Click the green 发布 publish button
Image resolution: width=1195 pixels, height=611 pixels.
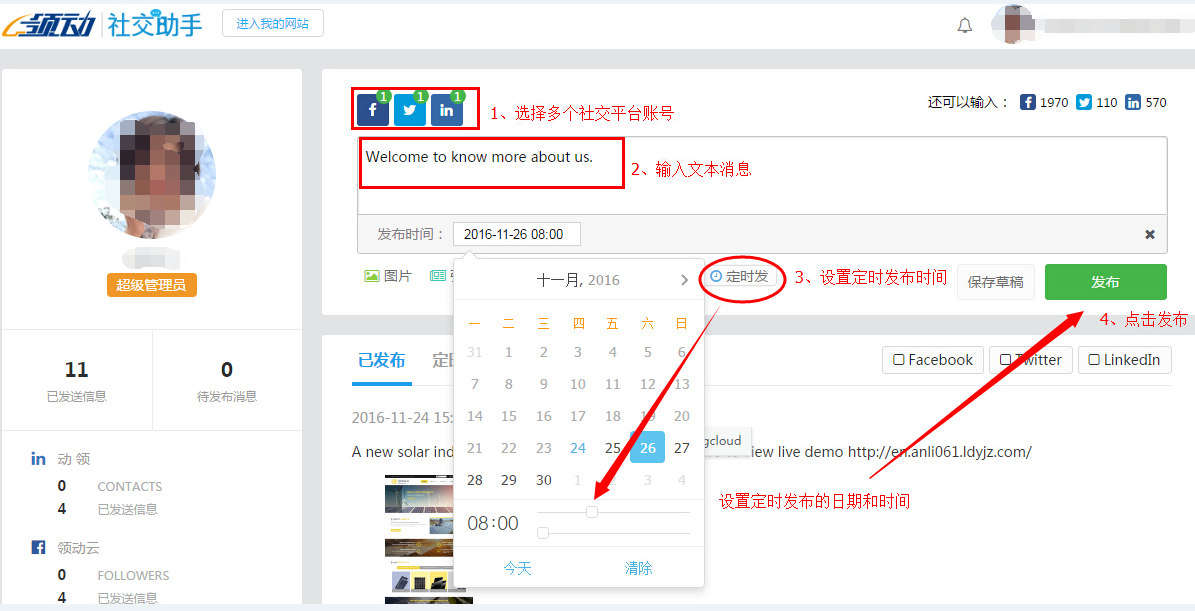tap(1105, 282)
